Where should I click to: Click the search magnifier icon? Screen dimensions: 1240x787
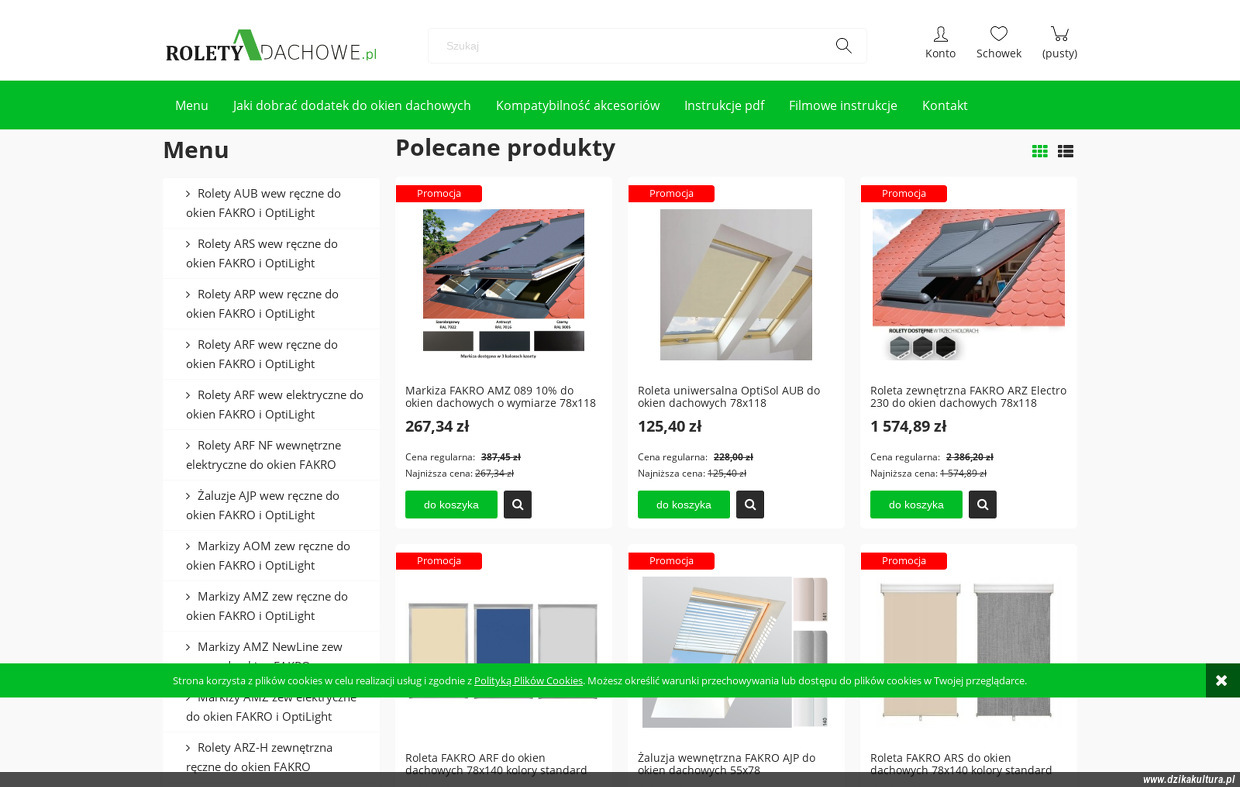[x=843, y=45]
